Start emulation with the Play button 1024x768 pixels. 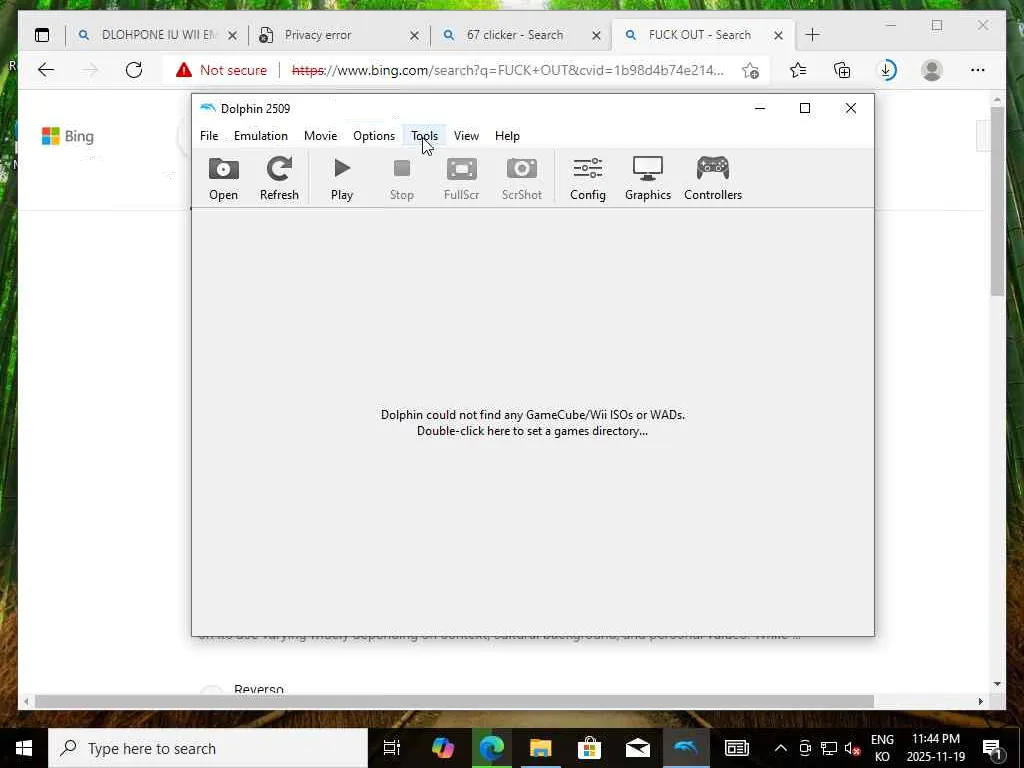pyautogui.click(x=342, y=178)
